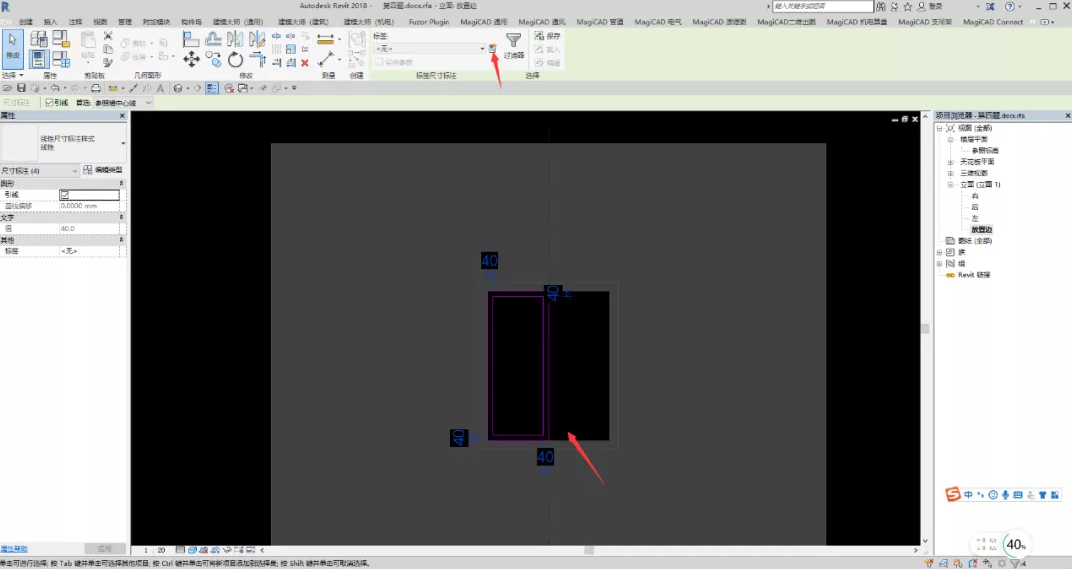1072x569 pixels.
Task: Collapse the Views (all) tree node
Action: pyautogui.click(x=940, y=128)
